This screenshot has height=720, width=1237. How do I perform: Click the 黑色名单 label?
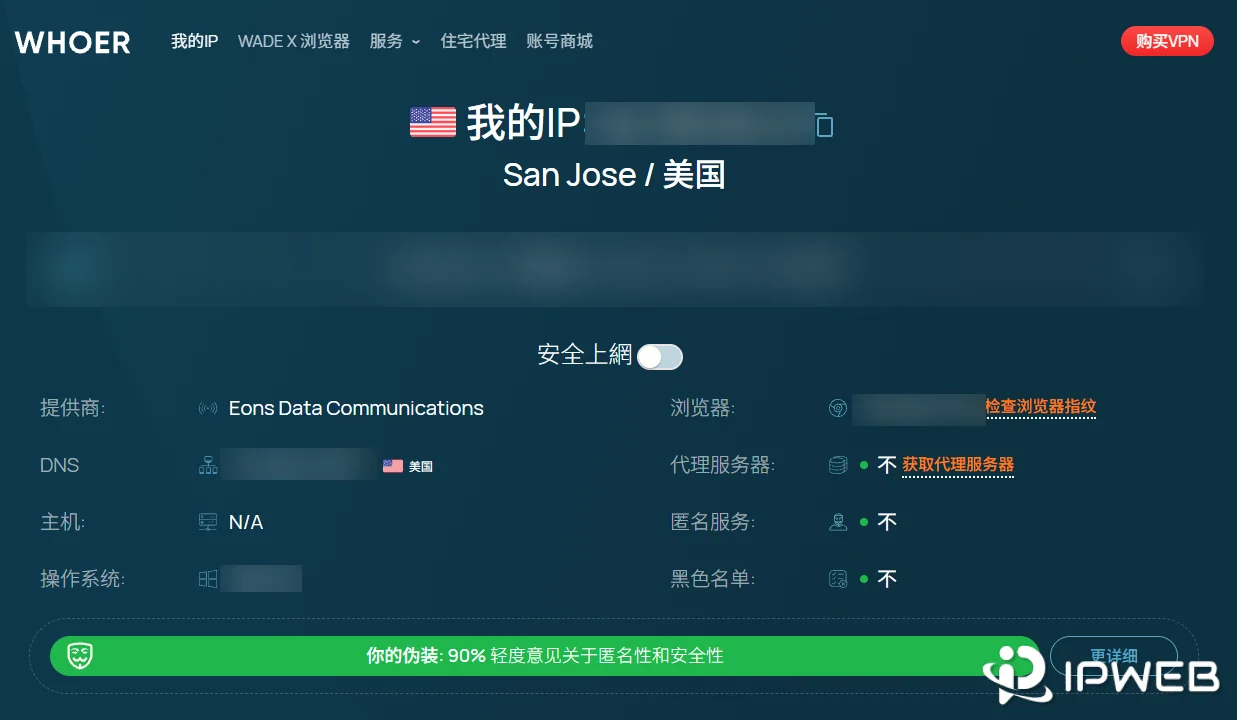[713, 579]
